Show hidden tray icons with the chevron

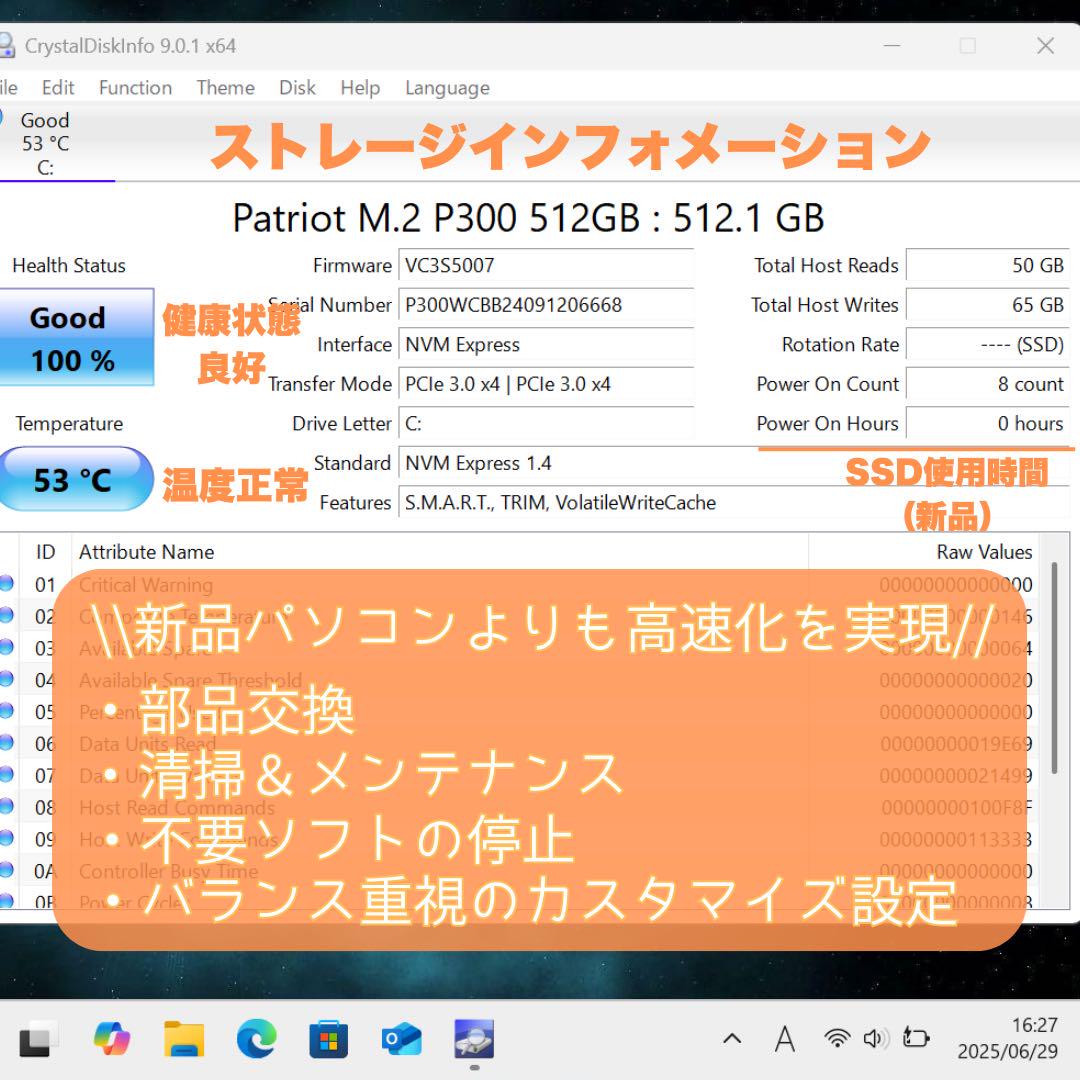pyautogui.click(x=732, y=1038)
